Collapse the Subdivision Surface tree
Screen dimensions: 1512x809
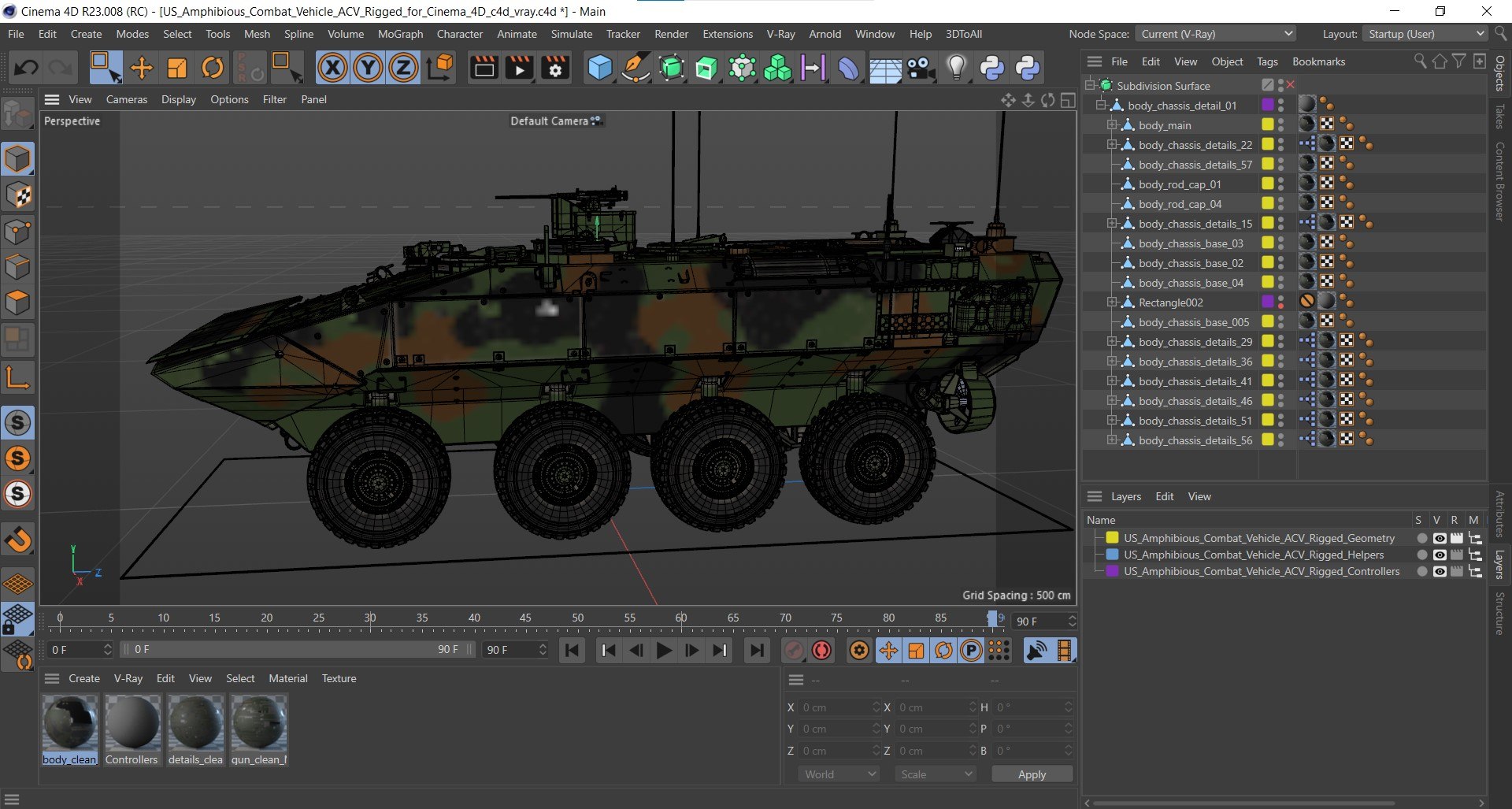click(x=1091, y=85)
